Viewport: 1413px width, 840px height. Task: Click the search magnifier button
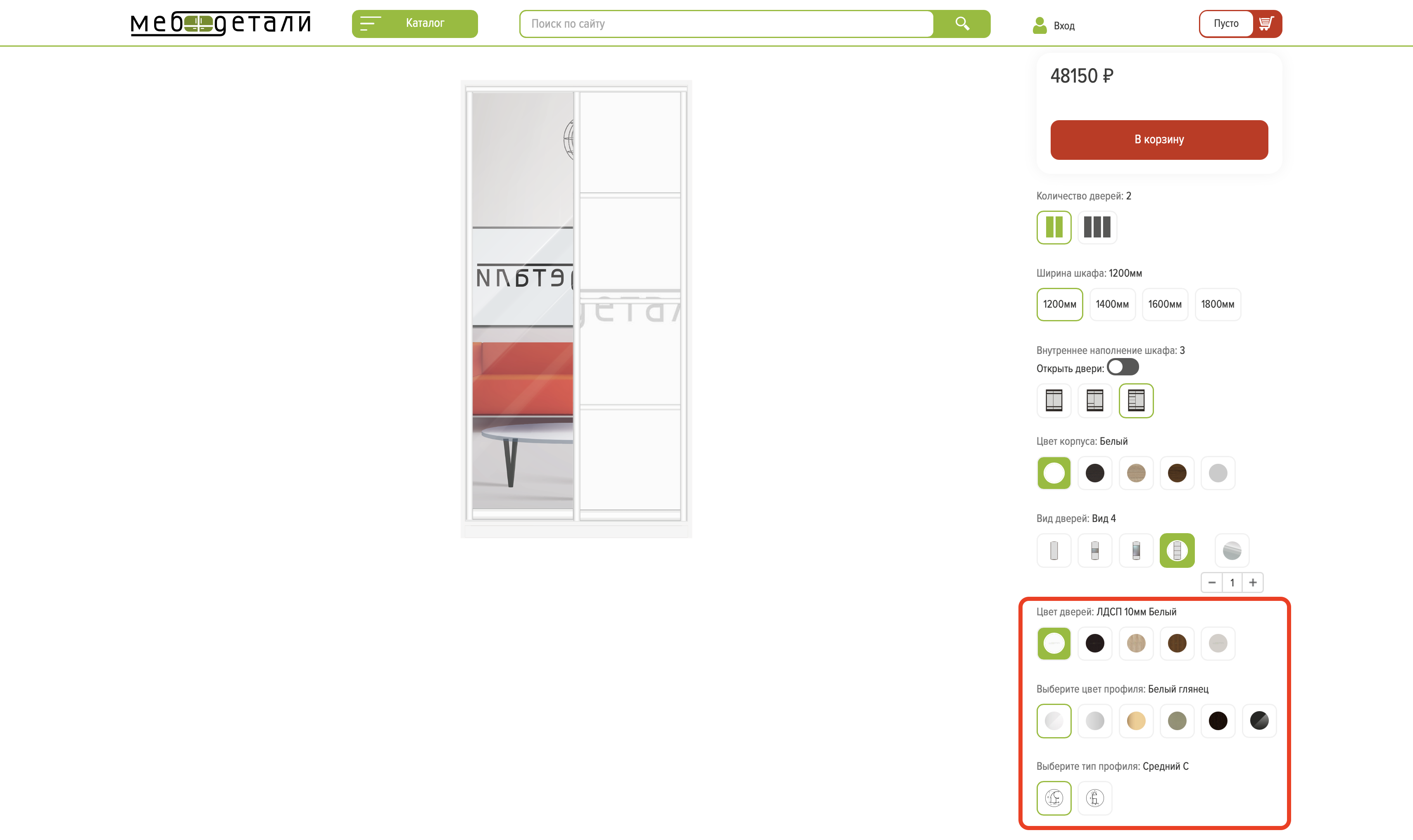click(962, 24)
